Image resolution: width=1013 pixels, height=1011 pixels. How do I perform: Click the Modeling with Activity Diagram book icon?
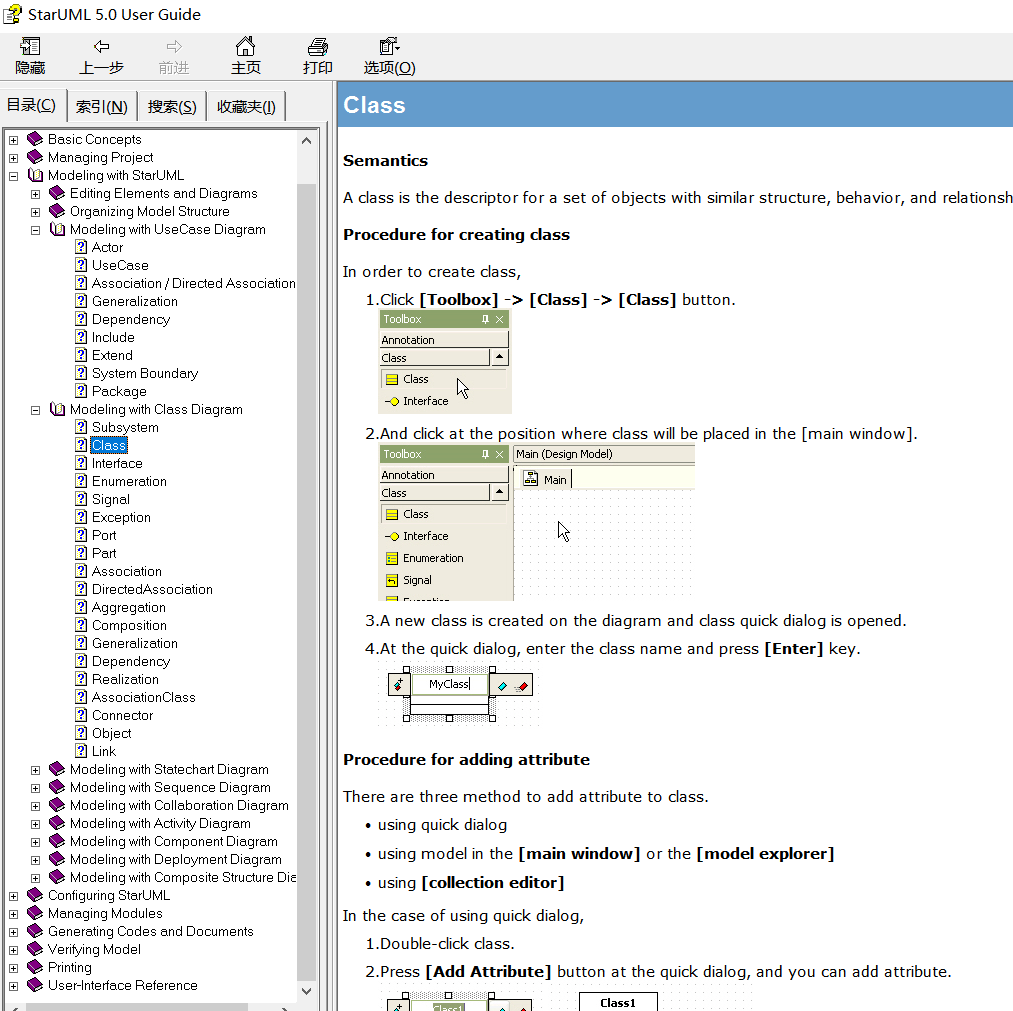[x=57, y=823]
